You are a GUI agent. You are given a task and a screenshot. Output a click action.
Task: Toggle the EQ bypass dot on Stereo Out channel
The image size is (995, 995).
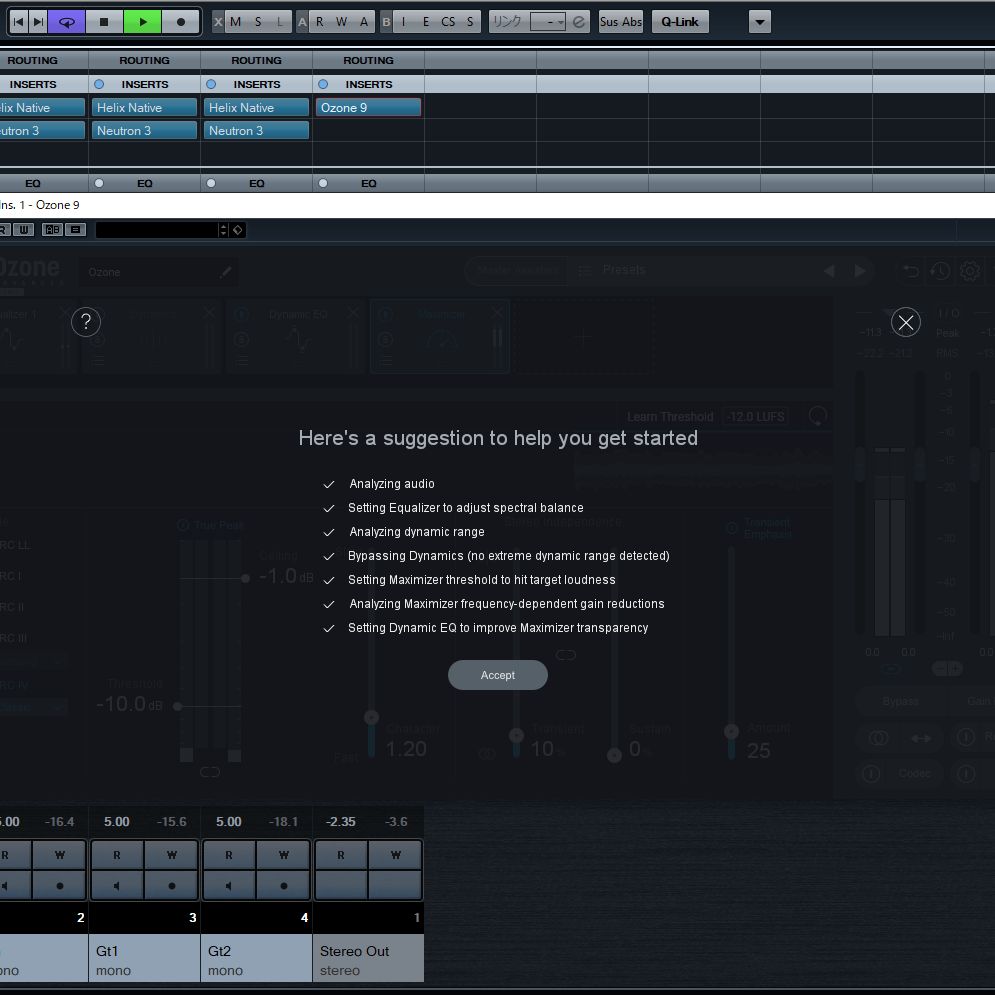[323, 183]
